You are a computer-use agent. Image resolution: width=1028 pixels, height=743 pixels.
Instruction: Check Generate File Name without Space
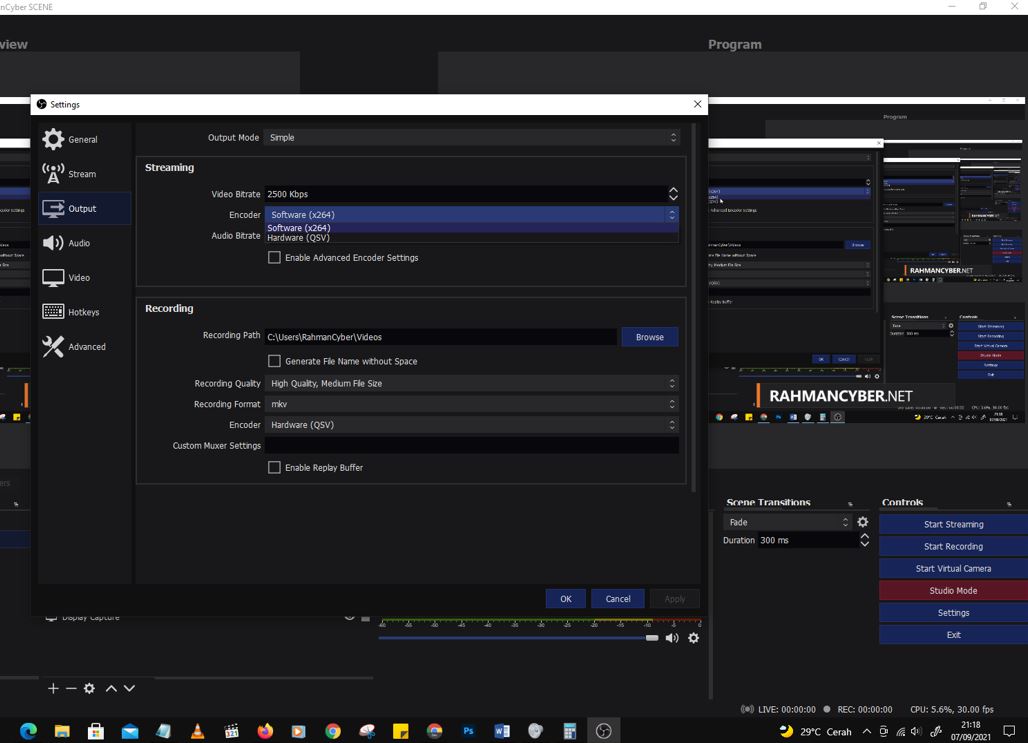point(274,360)
